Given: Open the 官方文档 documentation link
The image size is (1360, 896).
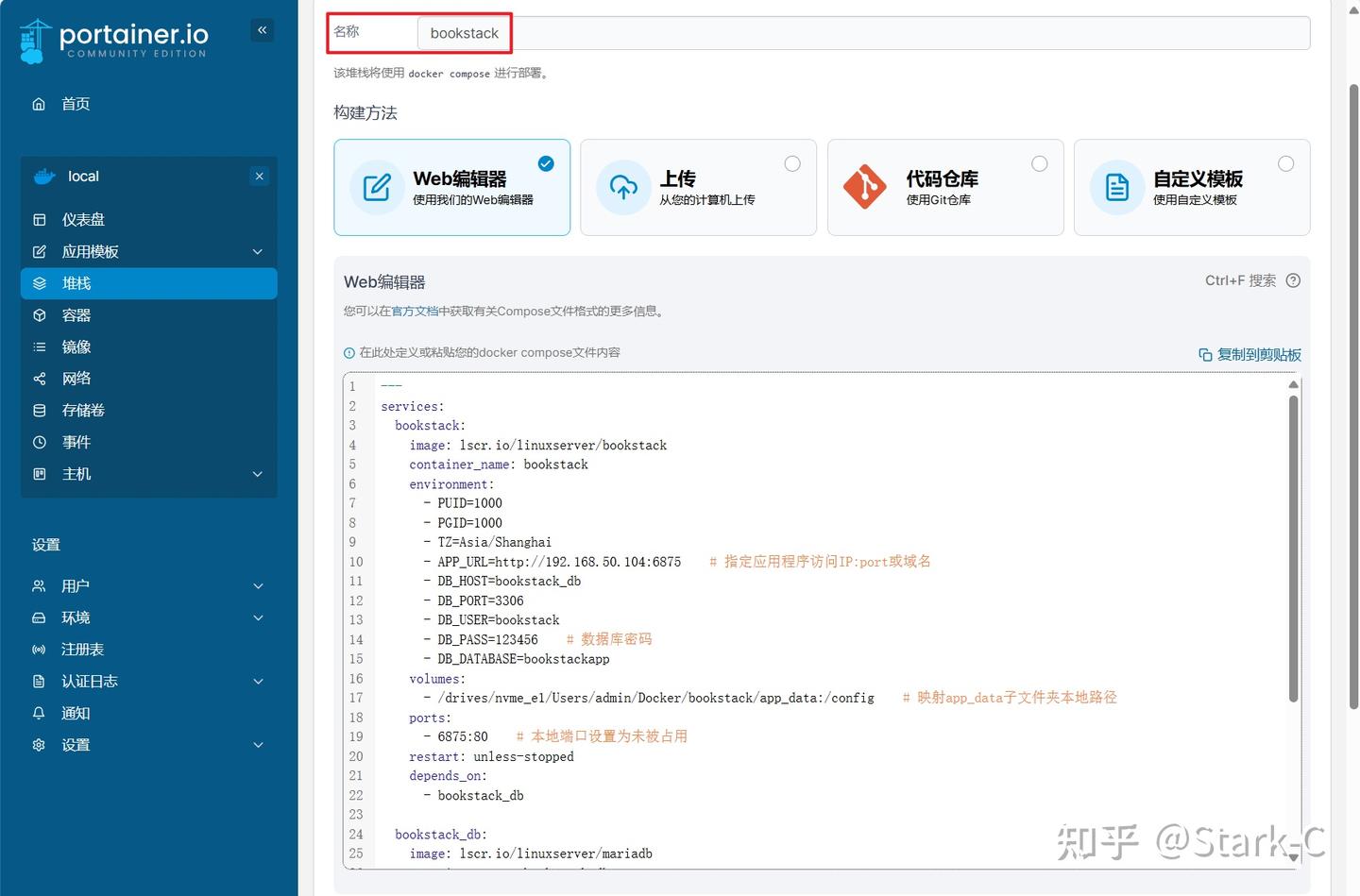Looking at the screenshot, I should click(x=415, y=311).
